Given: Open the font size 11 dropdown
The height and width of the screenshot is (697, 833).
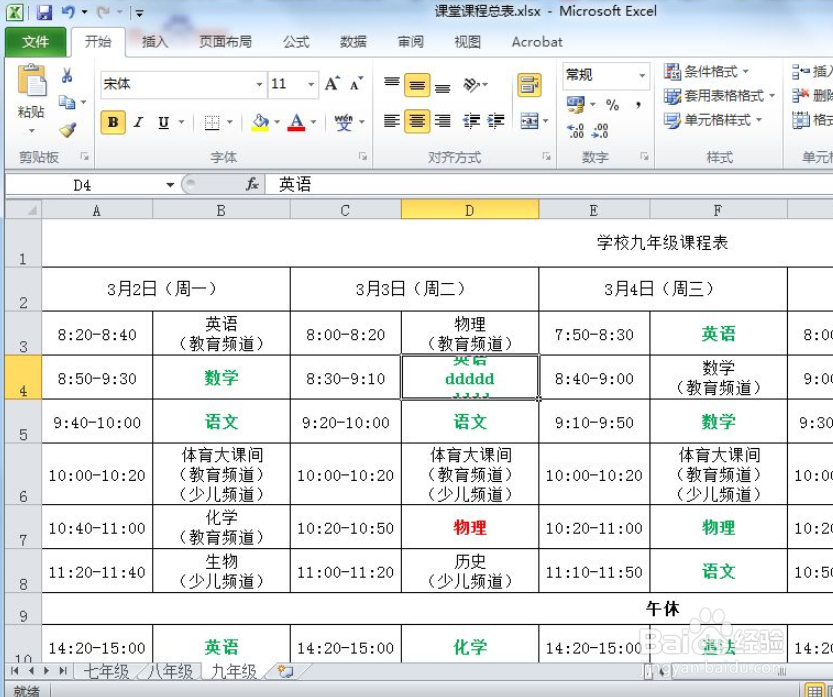Looking at the screenshot, I should point(311,84).
